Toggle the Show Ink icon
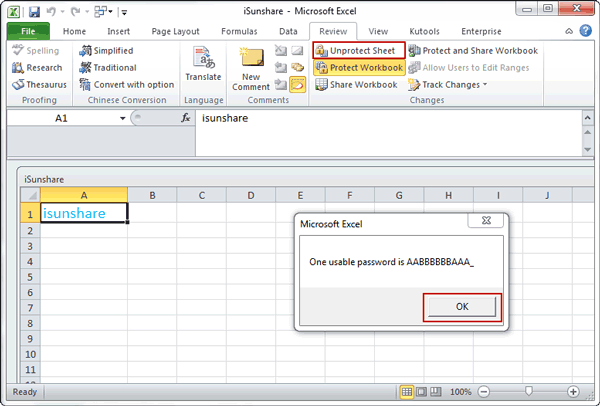This screenshot has width=600, height=406. pos(297,85)
